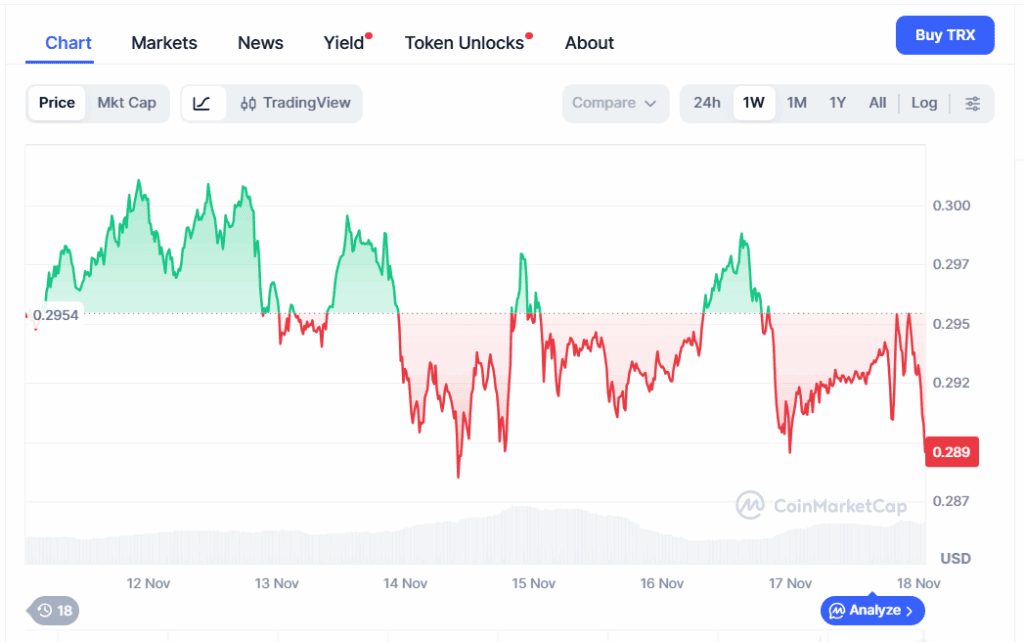This screenshot has height=642, width=1024.
Task: Click the red 0.289 price label
Action: [x=951, y=452]
